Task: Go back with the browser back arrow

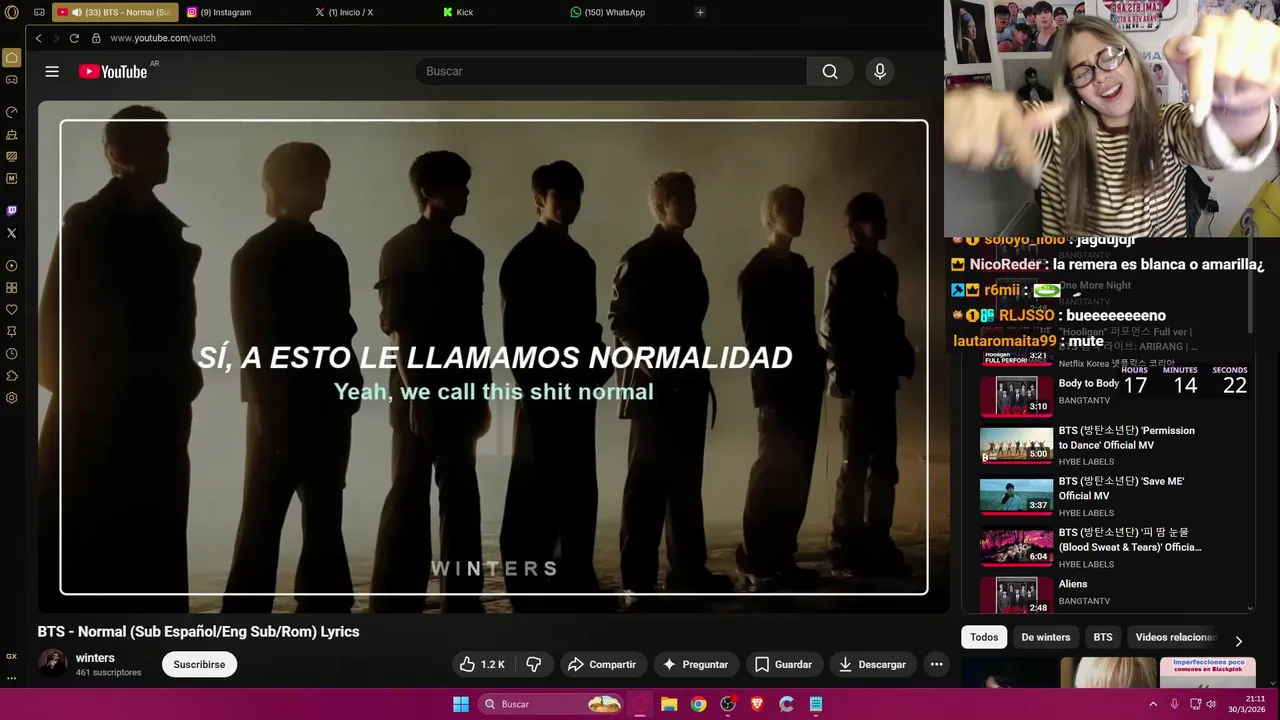Action: (x=38, y=38)
